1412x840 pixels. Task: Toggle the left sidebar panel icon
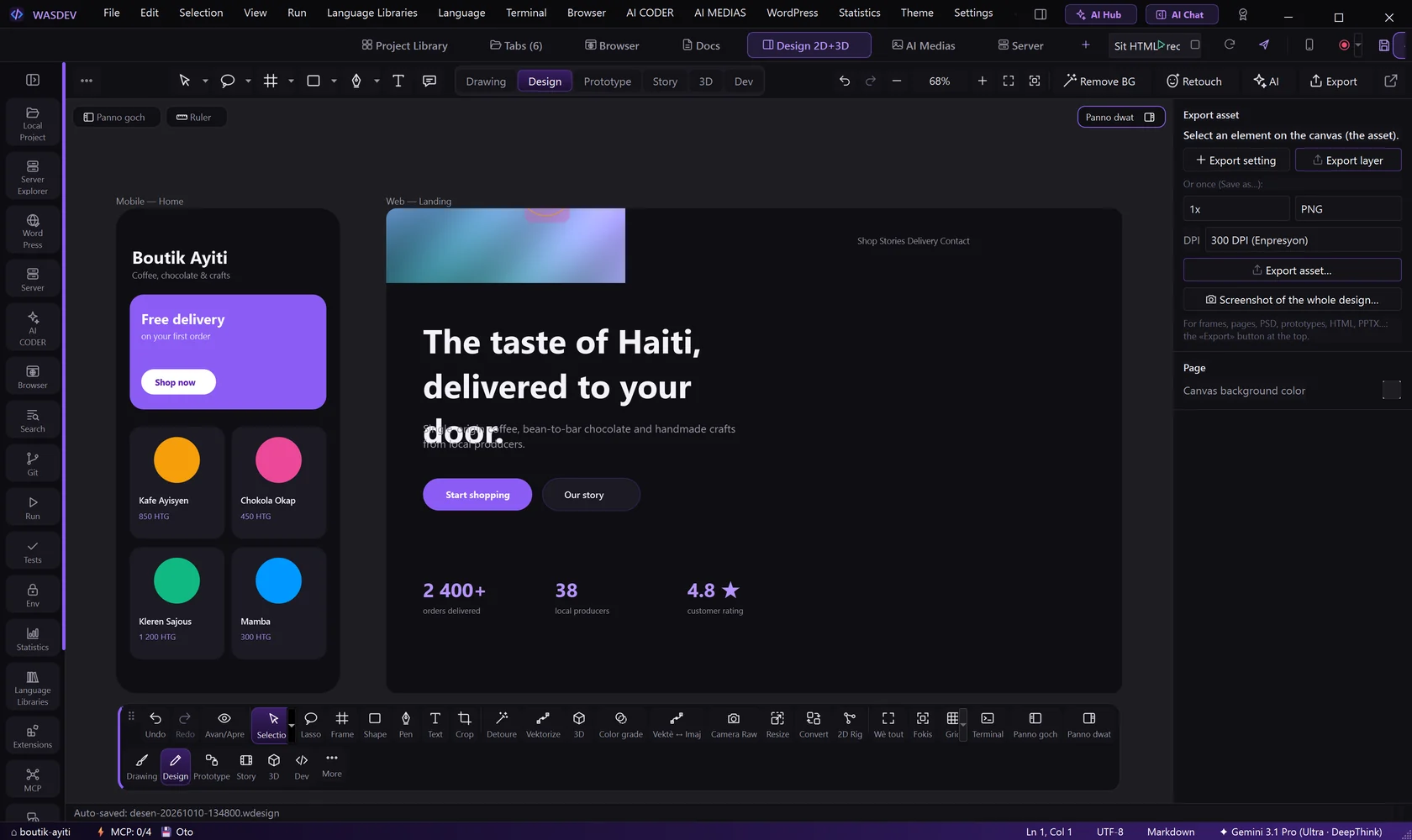(33, 80)
